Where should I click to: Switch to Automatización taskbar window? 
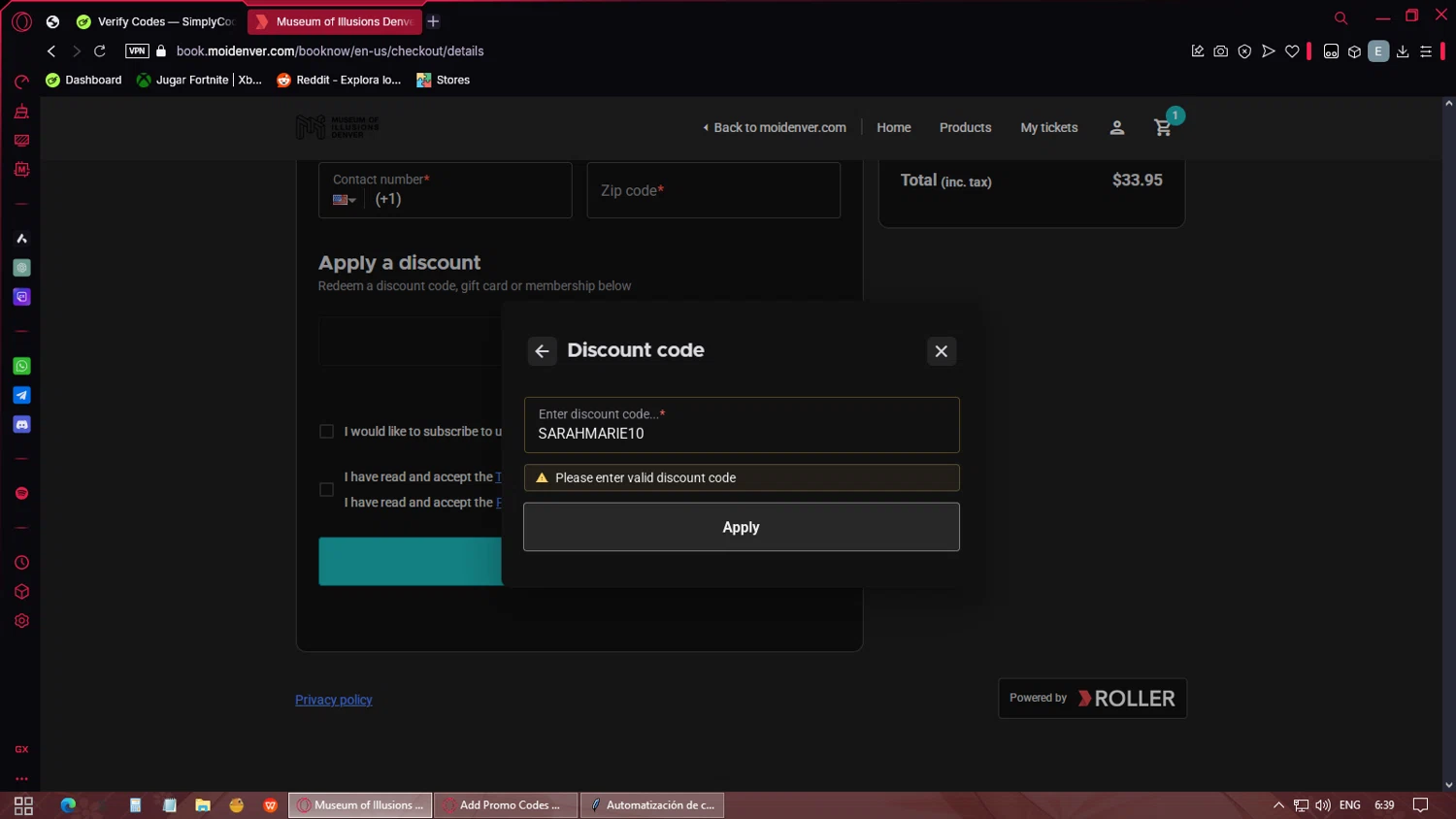click(x=652, y=805)
